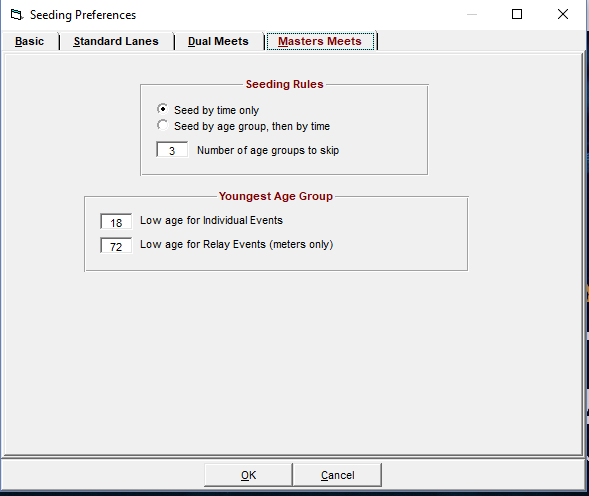The image size is (589, 496).
Task: Click the Low age for Individual Events label
Action: click(x=211, y=220)
